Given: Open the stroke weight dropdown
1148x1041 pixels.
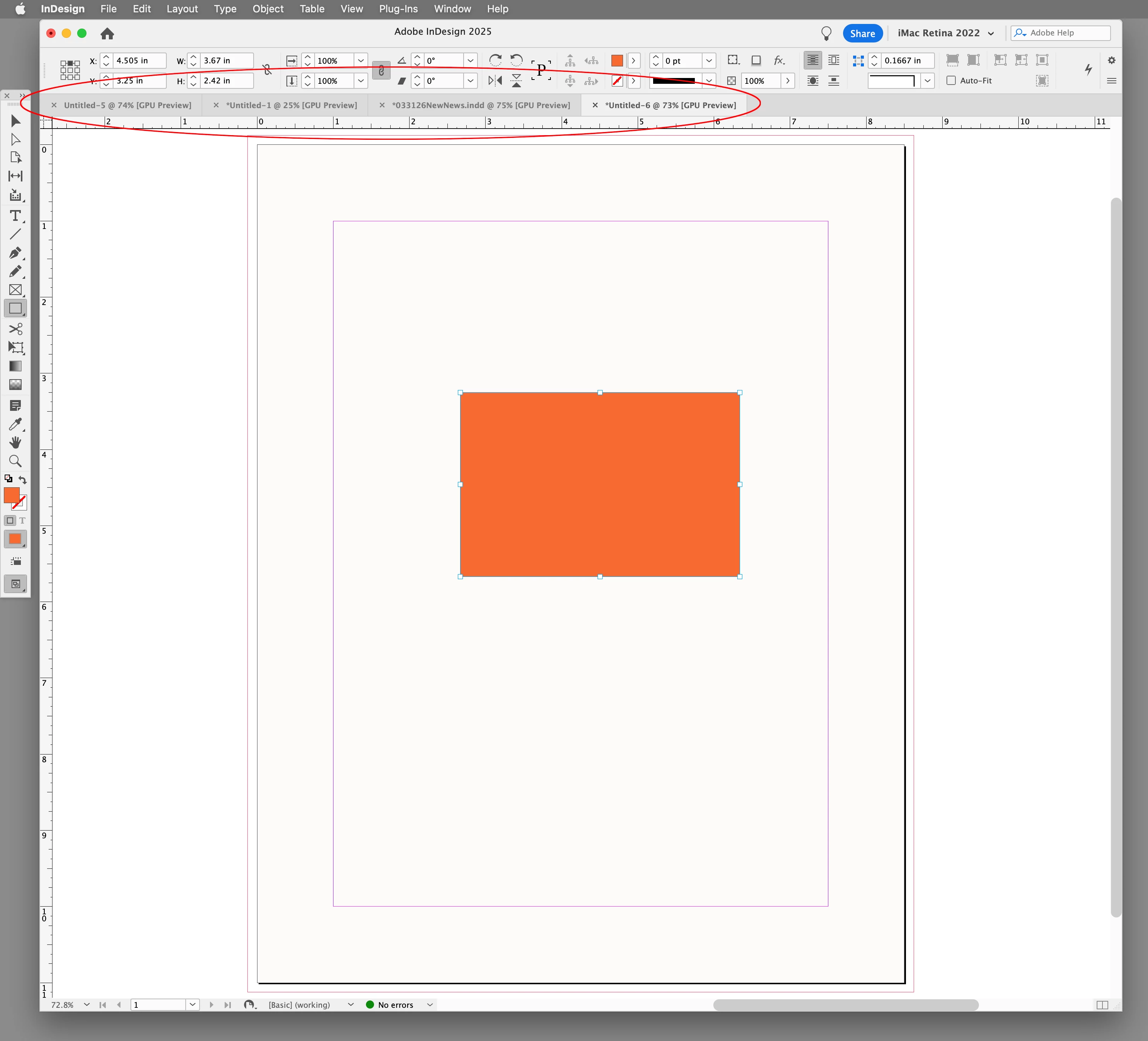Looking at the screenshot, I should [x=709, y=60].
